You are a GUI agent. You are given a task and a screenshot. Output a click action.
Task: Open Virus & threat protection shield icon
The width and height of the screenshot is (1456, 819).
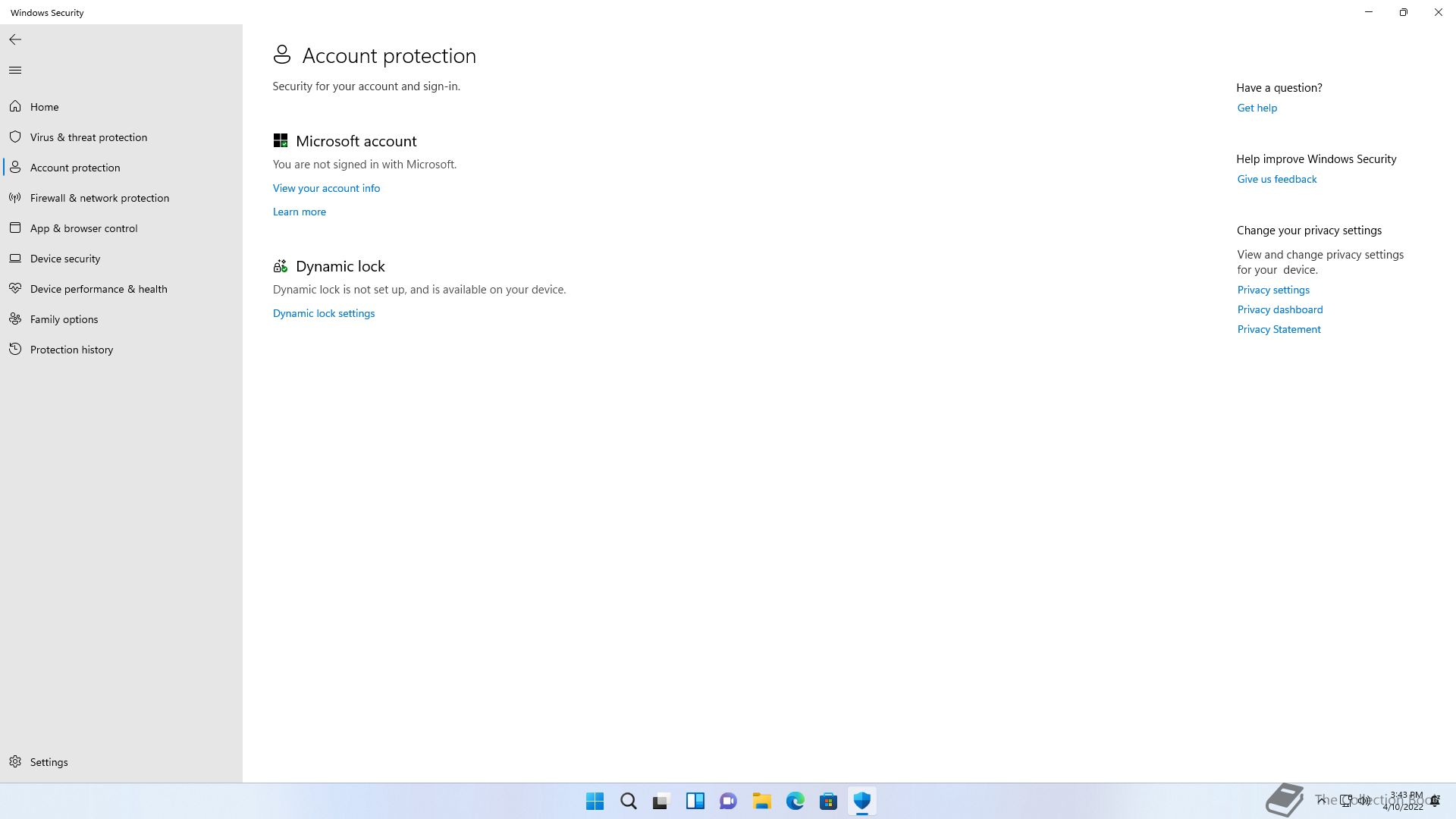[15, 137]
